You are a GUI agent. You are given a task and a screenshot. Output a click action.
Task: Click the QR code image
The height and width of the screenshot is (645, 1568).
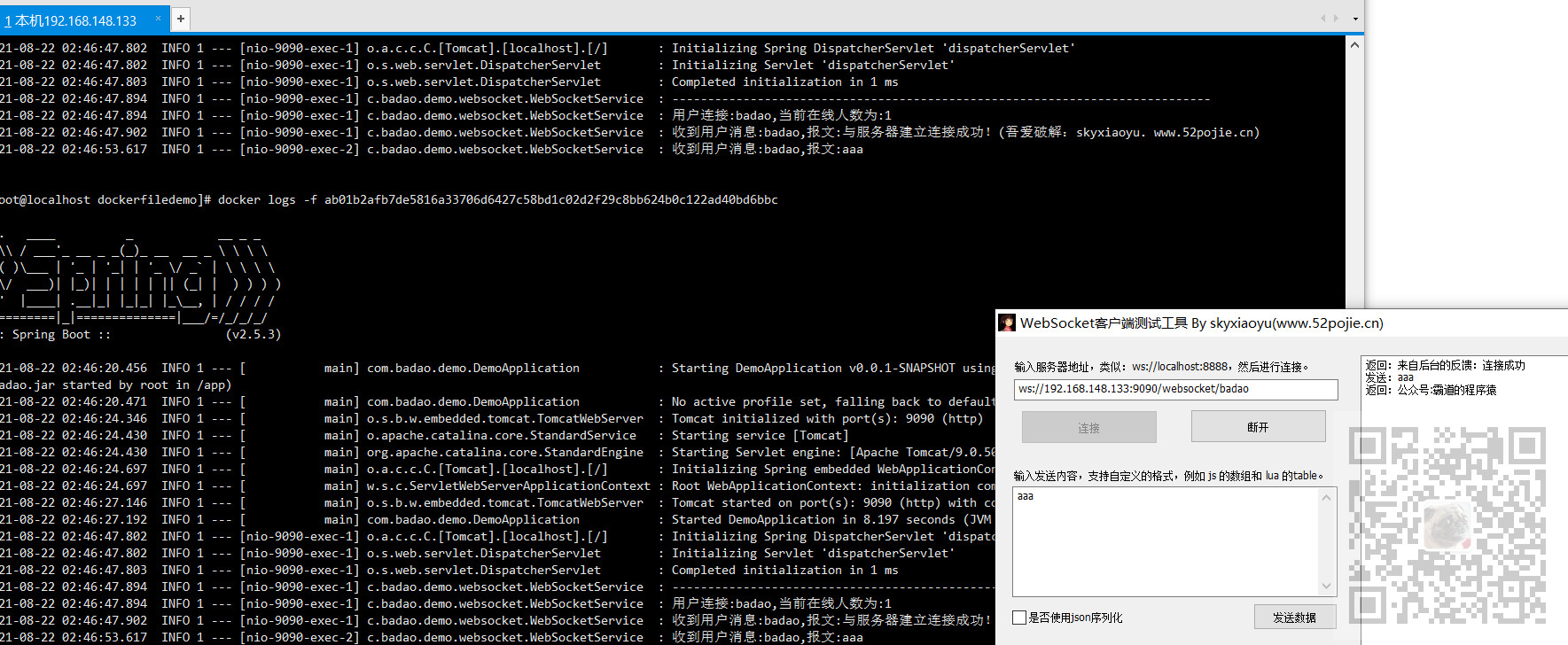[x=1447, y=525]
